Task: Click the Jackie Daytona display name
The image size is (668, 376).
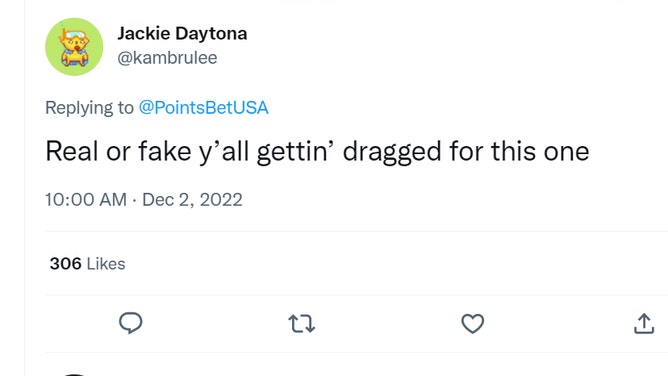Action: (x=182, y=33)
